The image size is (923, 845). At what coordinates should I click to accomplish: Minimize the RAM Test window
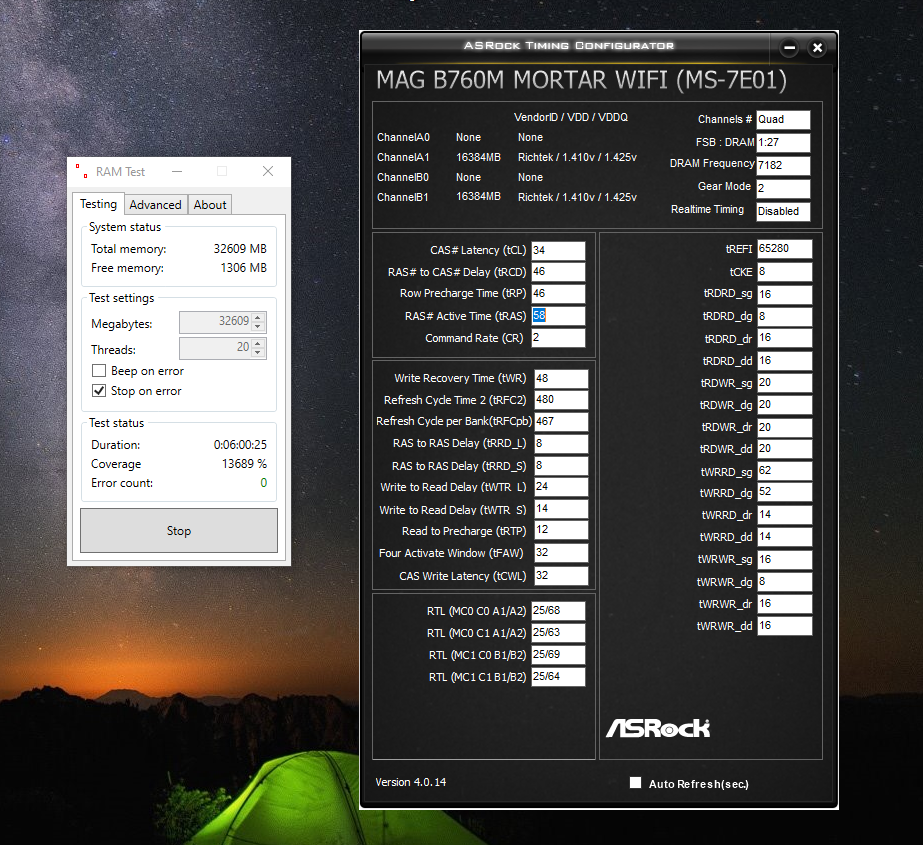point(177,171)
